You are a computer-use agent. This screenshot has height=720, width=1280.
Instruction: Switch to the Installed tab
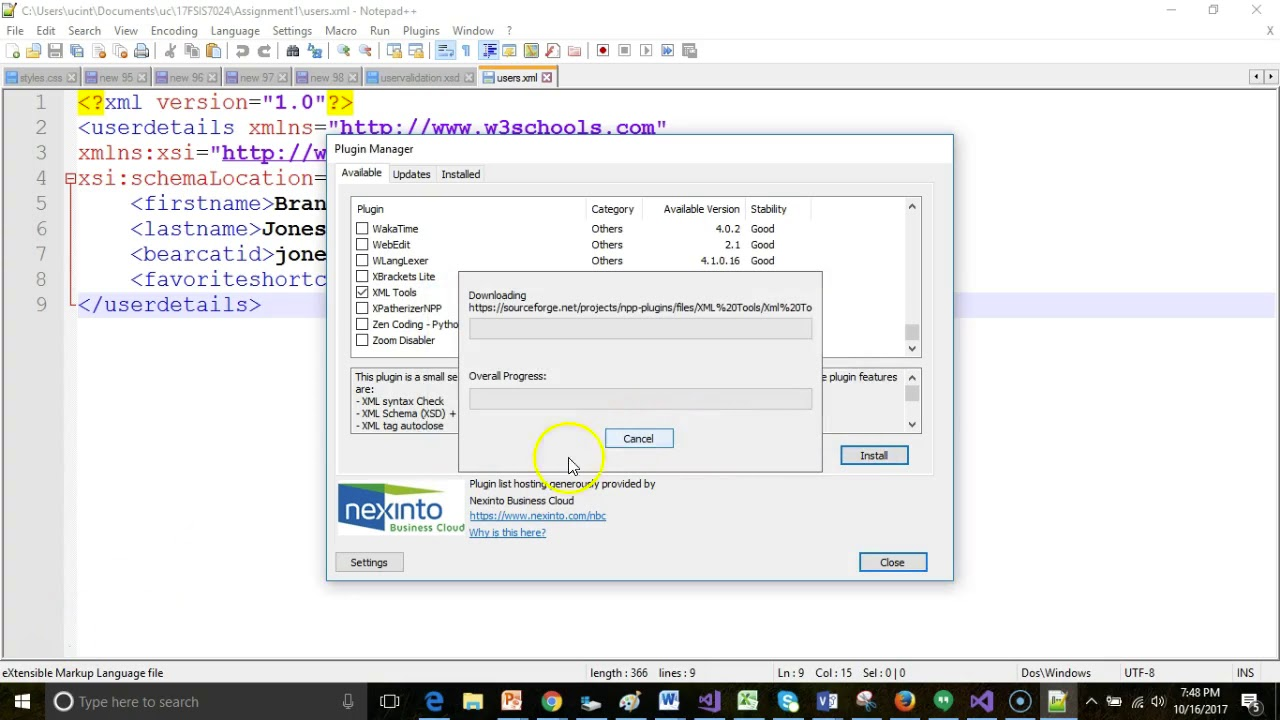pyautogui.click(x=460, y=174)
